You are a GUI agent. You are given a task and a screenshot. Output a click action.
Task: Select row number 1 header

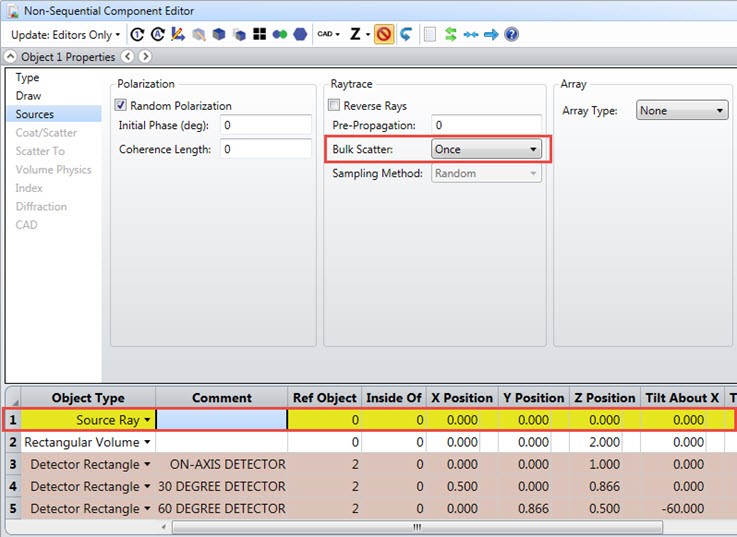tap(13, 420)
